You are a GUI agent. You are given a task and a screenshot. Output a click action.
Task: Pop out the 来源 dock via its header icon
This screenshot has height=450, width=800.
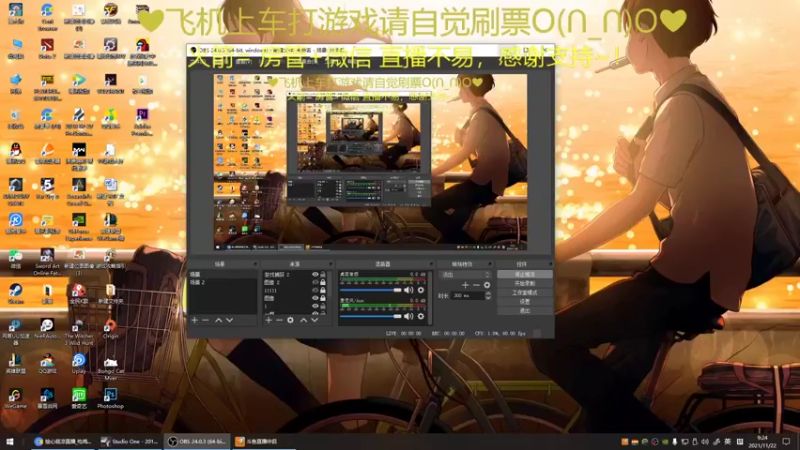click(331, 264)
